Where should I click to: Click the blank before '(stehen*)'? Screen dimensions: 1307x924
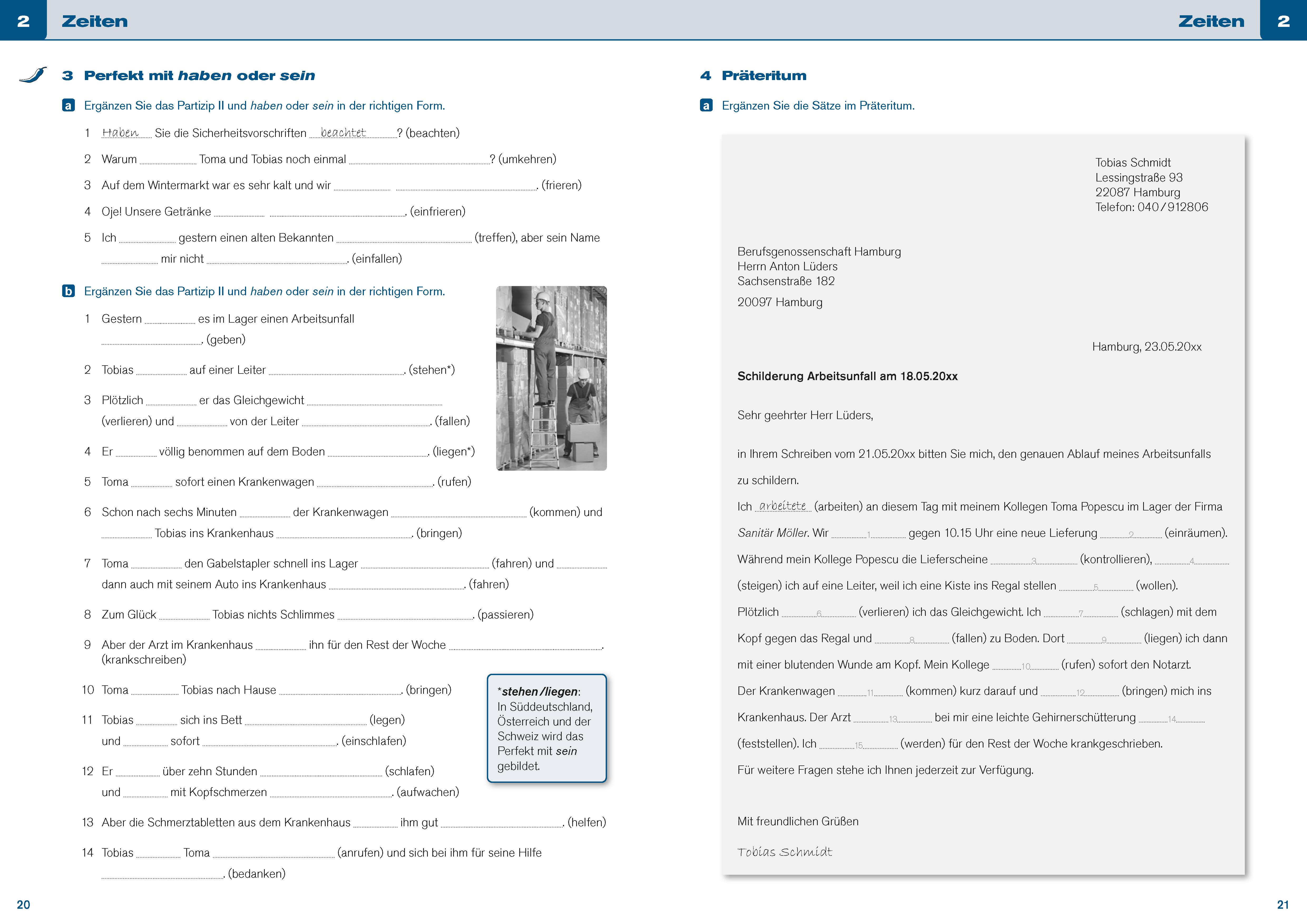point(336,370)
